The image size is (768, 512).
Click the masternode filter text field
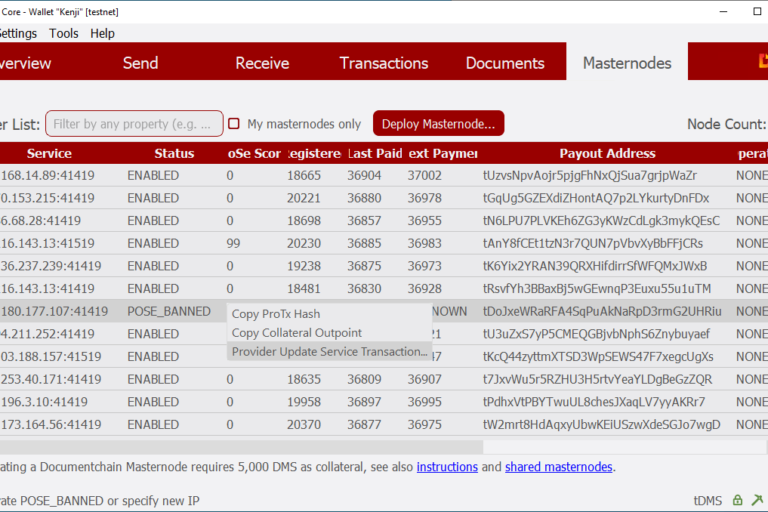tap(134, 124)
